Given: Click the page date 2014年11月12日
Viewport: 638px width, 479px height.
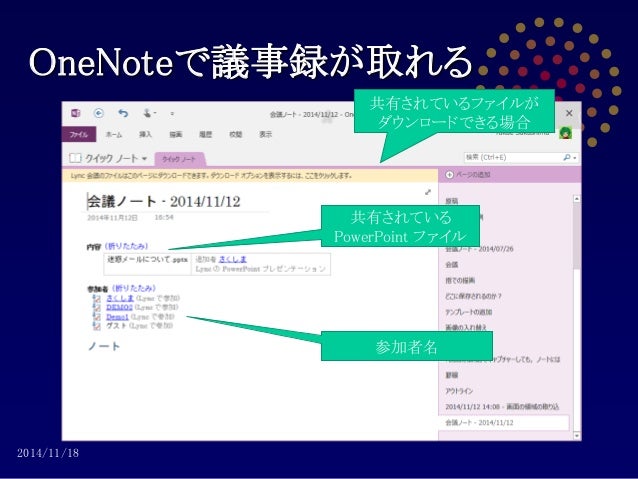Looking at the screenshot, I should click(112, 218).
